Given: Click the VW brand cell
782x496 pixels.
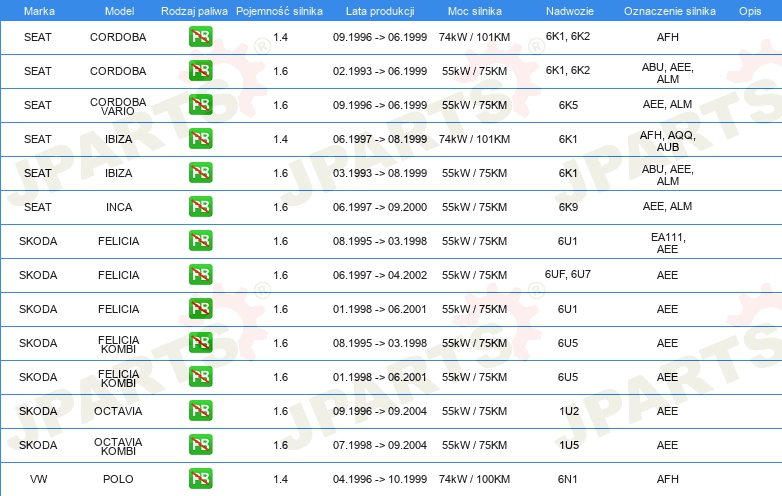Looking at the screenshot, I should click(x=38, y=479).
